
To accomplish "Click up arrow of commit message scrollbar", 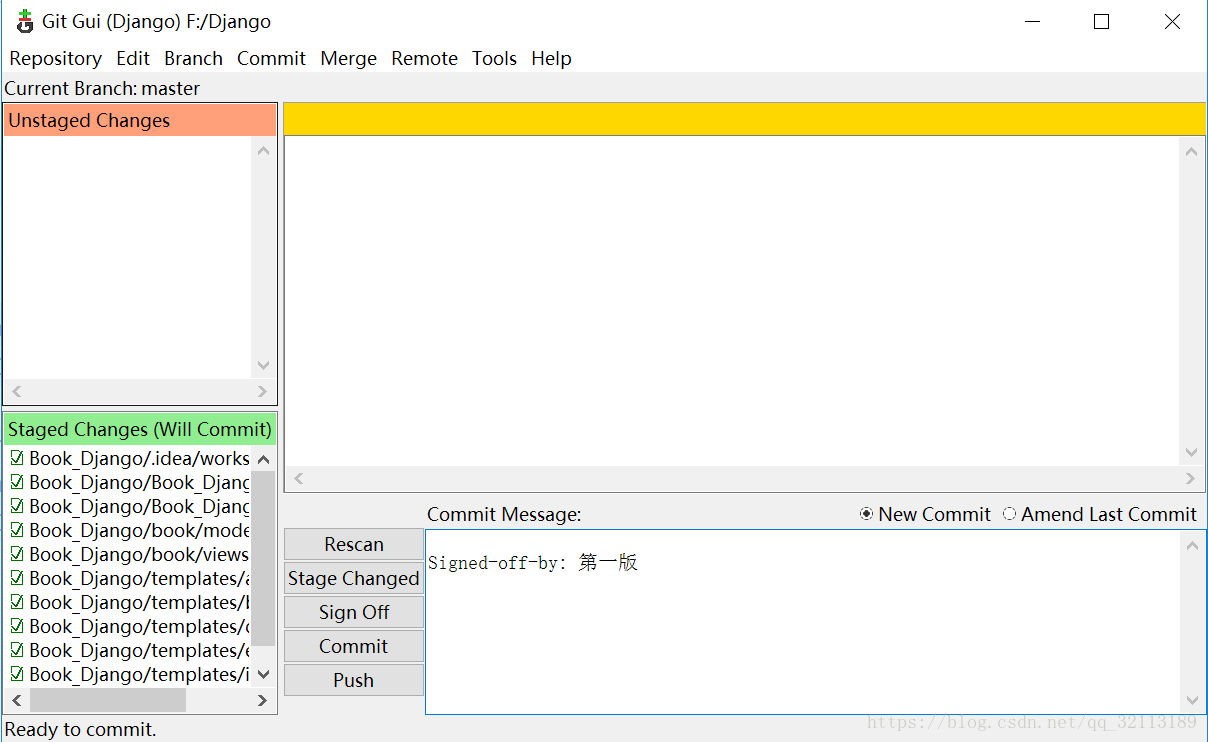I will (1192, 545).
